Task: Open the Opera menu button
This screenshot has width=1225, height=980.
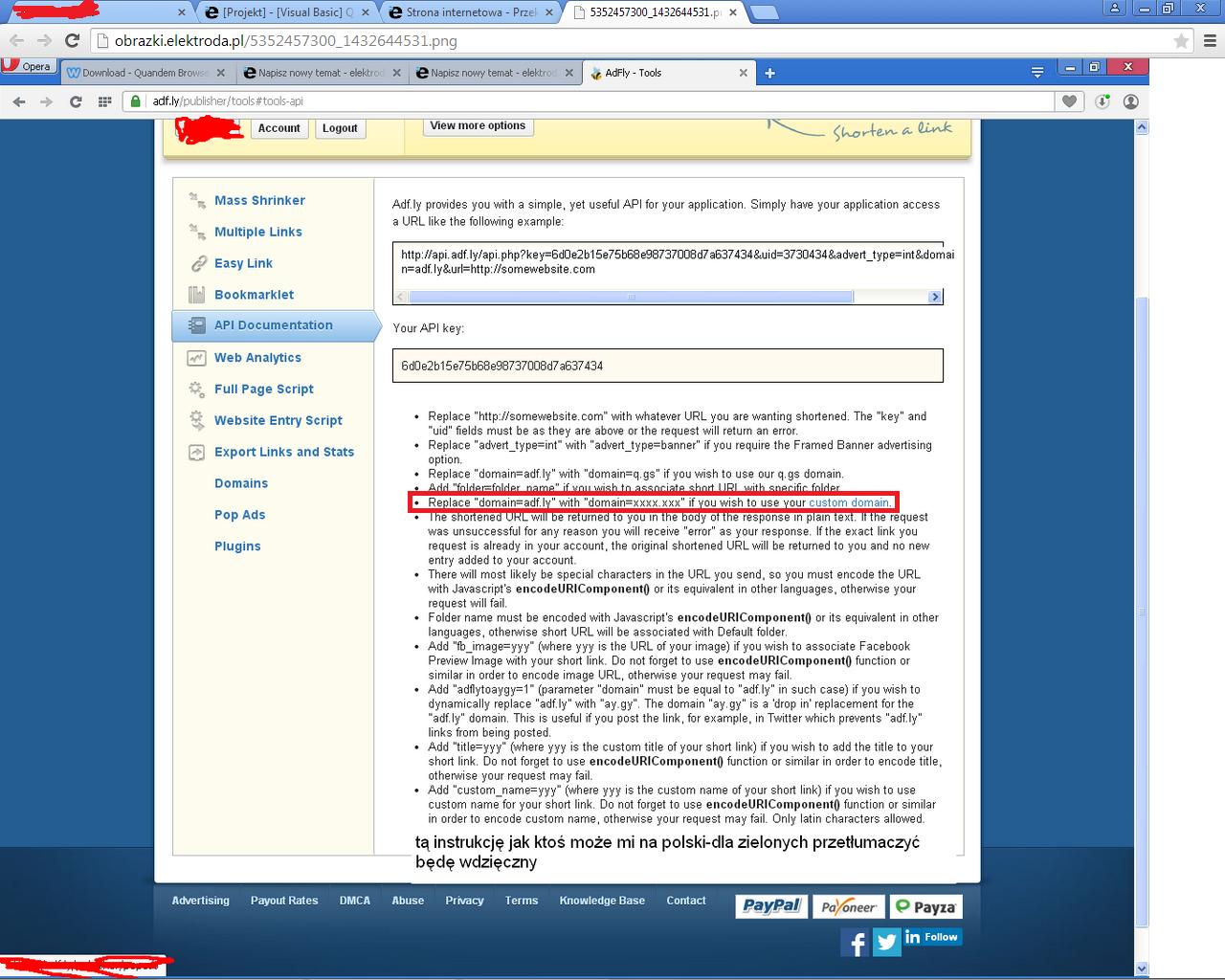Action: coord(27,66)
